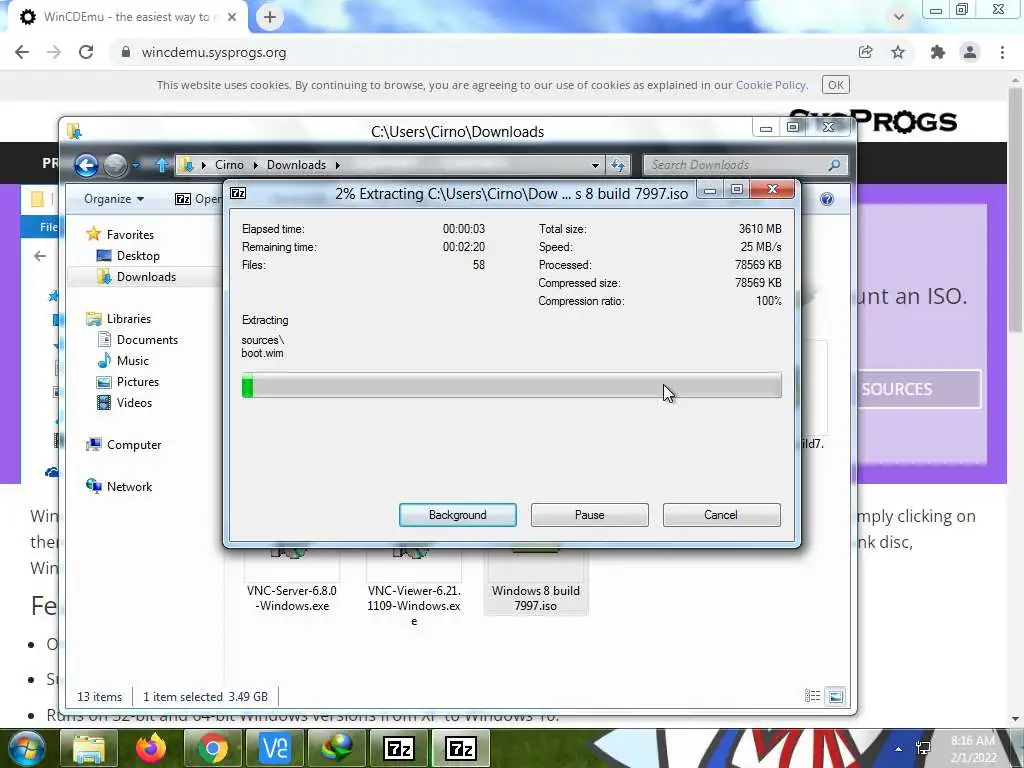Click Downloads breadcrumb in address bar

296,165
